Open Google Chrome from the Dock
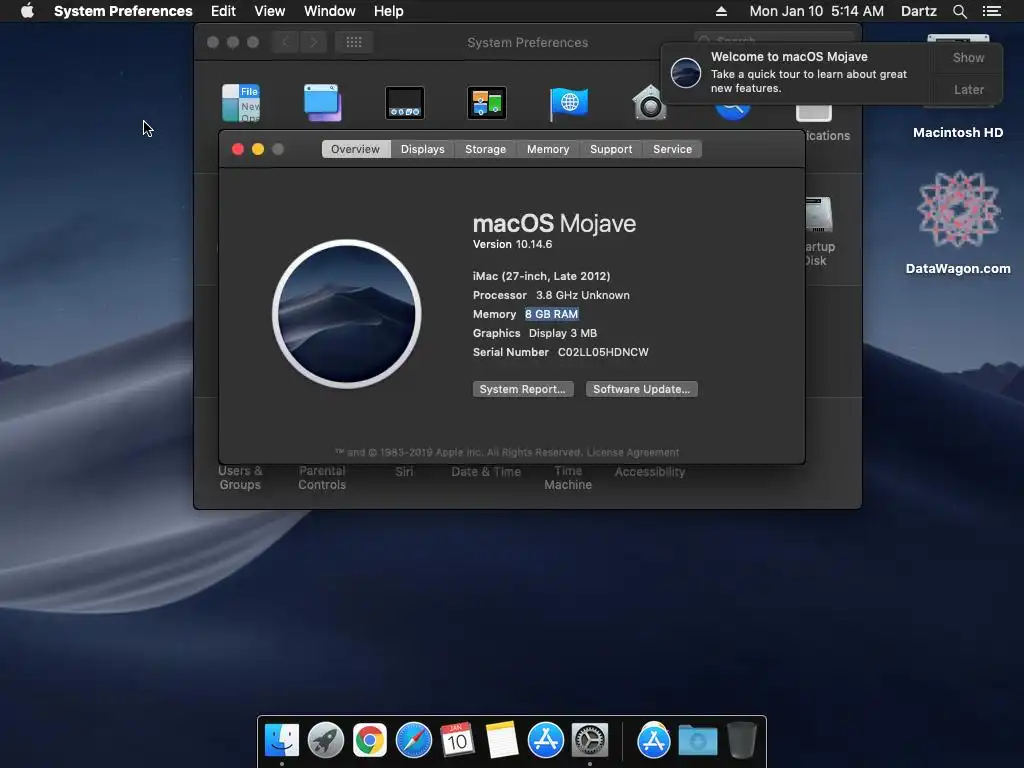 click(370, 740)
